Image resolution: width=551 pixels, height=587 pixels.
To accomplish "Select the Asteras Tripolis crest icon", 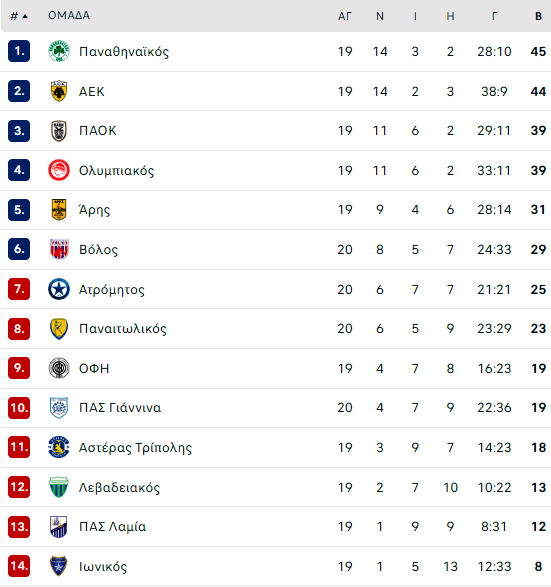I will click(59, 447).
